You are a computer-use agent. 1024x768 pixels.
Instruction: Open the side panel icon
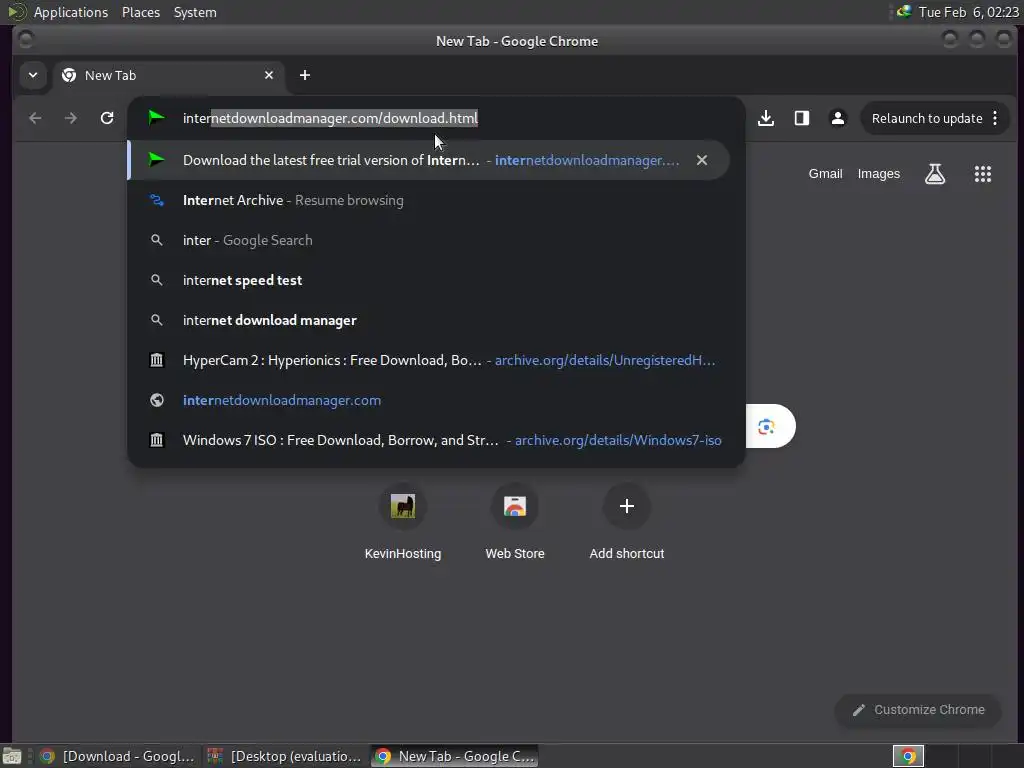pyautogui.click(x=802, y=118)
